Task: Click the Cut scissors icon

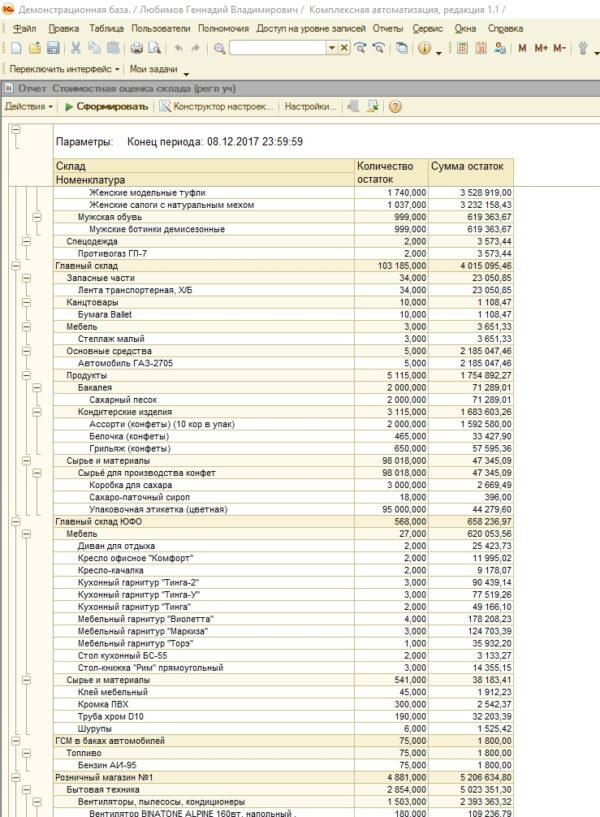Action: [x=76, y=48]
